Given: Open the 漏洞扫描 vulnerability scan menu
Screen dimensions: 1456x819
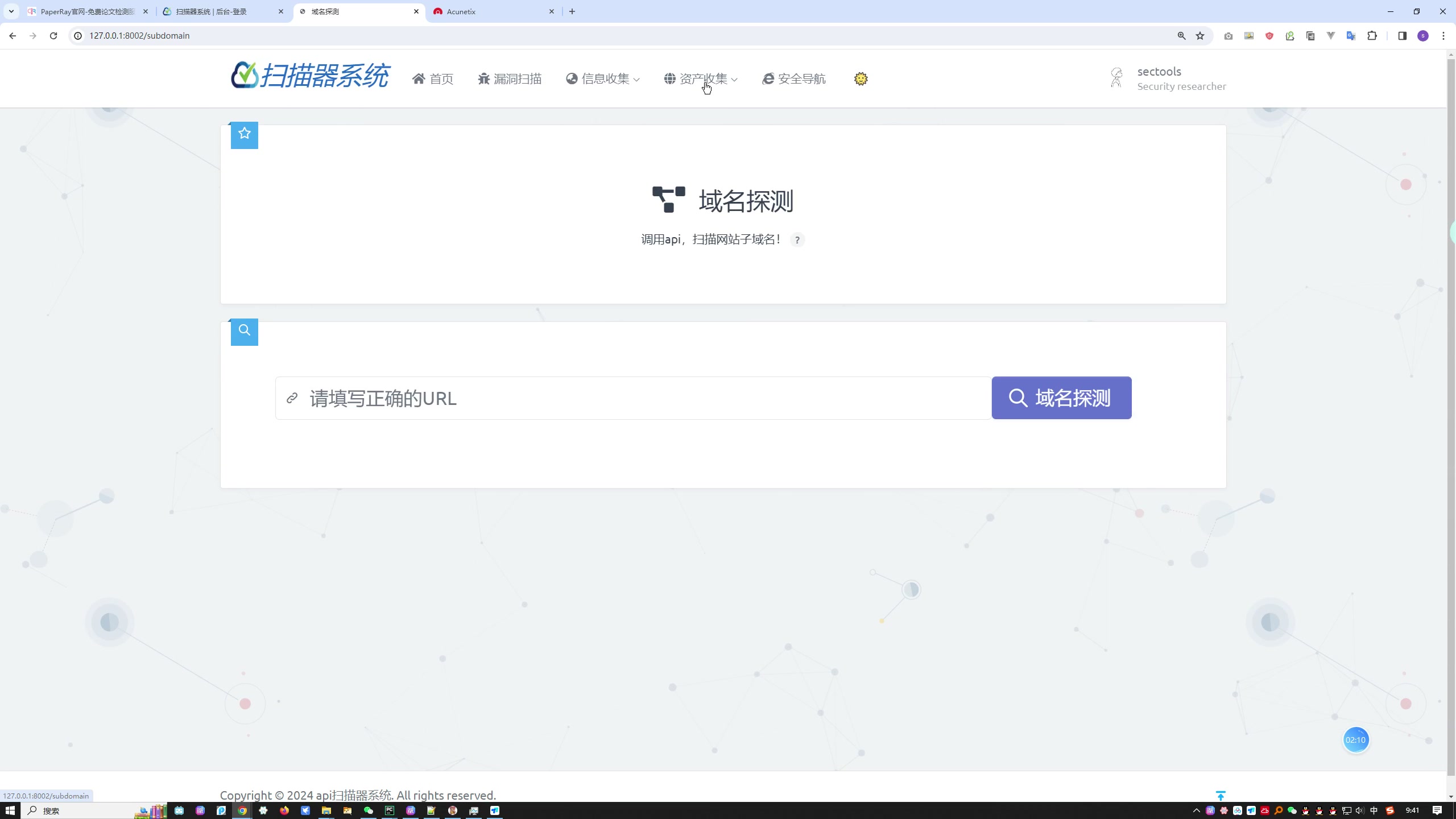Looking at the screenshot, I should point(510,78).
